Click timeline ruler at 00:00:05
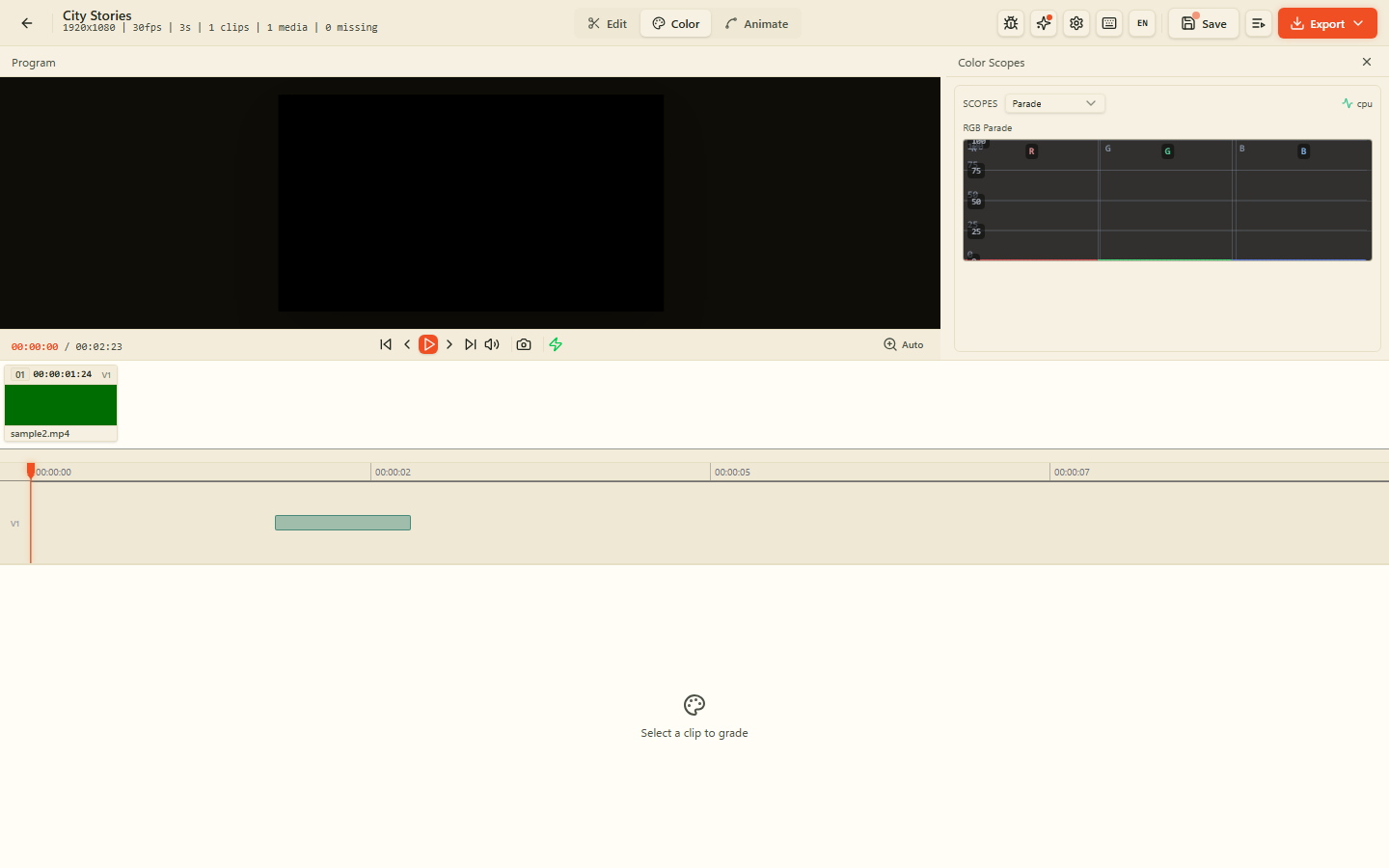The width and height of the screenshot is (1389, 868). coord(732,472)
